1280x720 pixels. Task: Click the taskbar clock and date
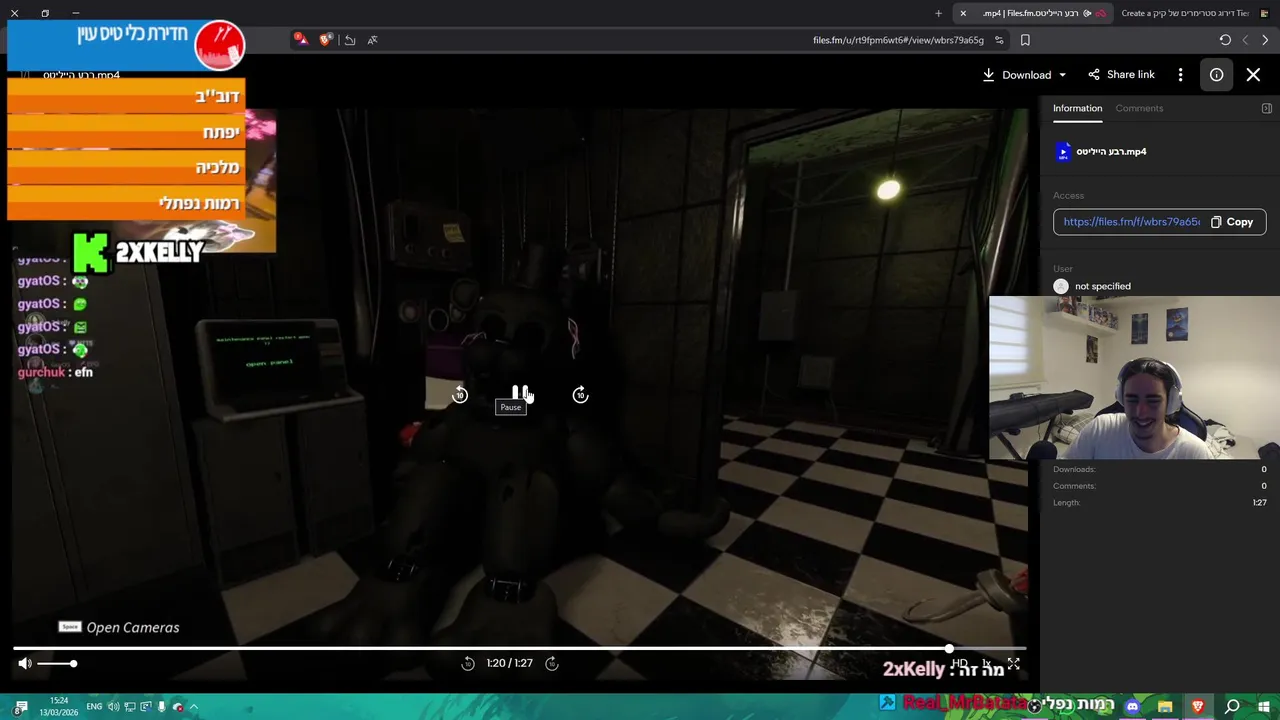pyautogui.click(x=59, y=707)
